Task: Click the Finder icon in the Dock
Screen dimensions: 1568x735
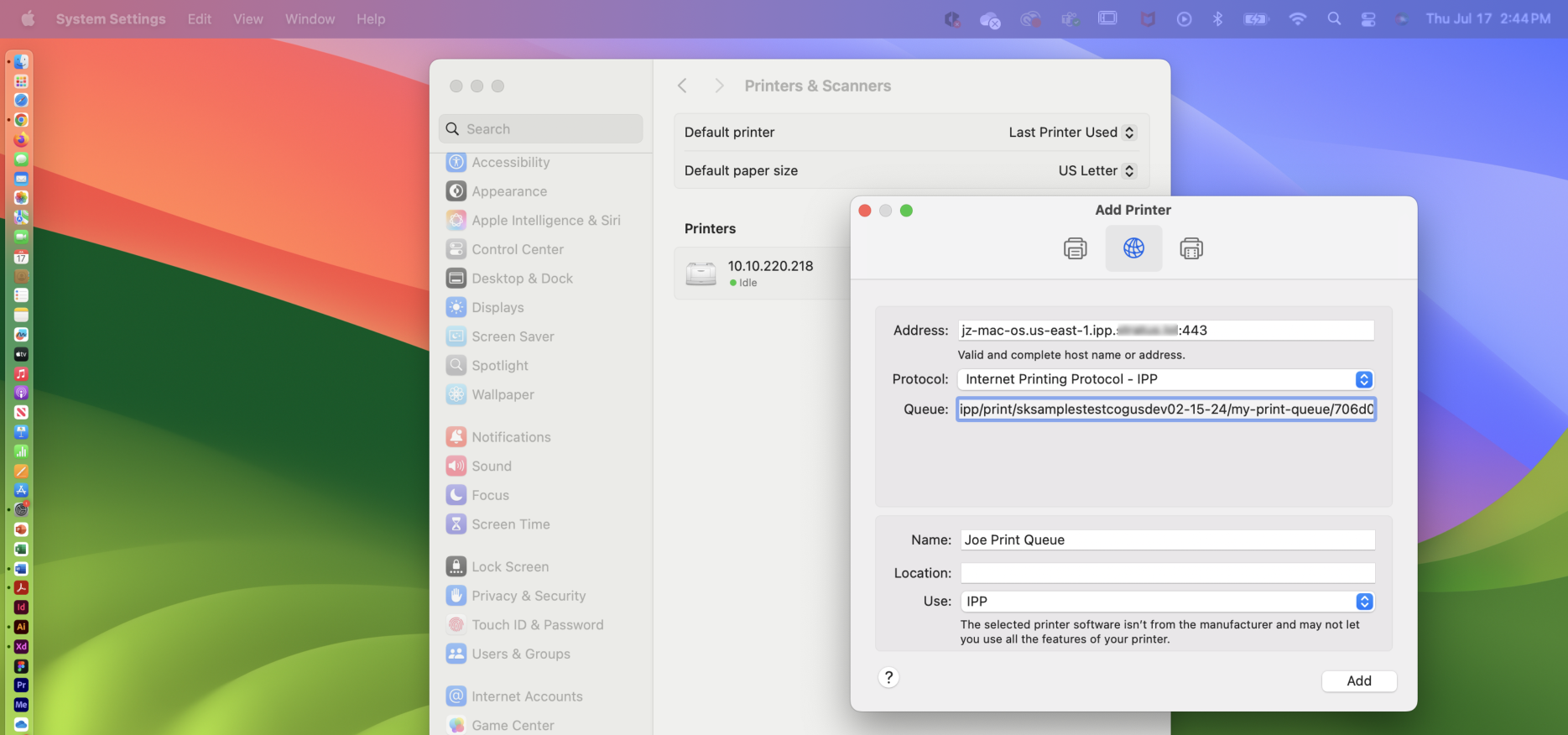Action: pyautogui.click(x=21, y=61)
